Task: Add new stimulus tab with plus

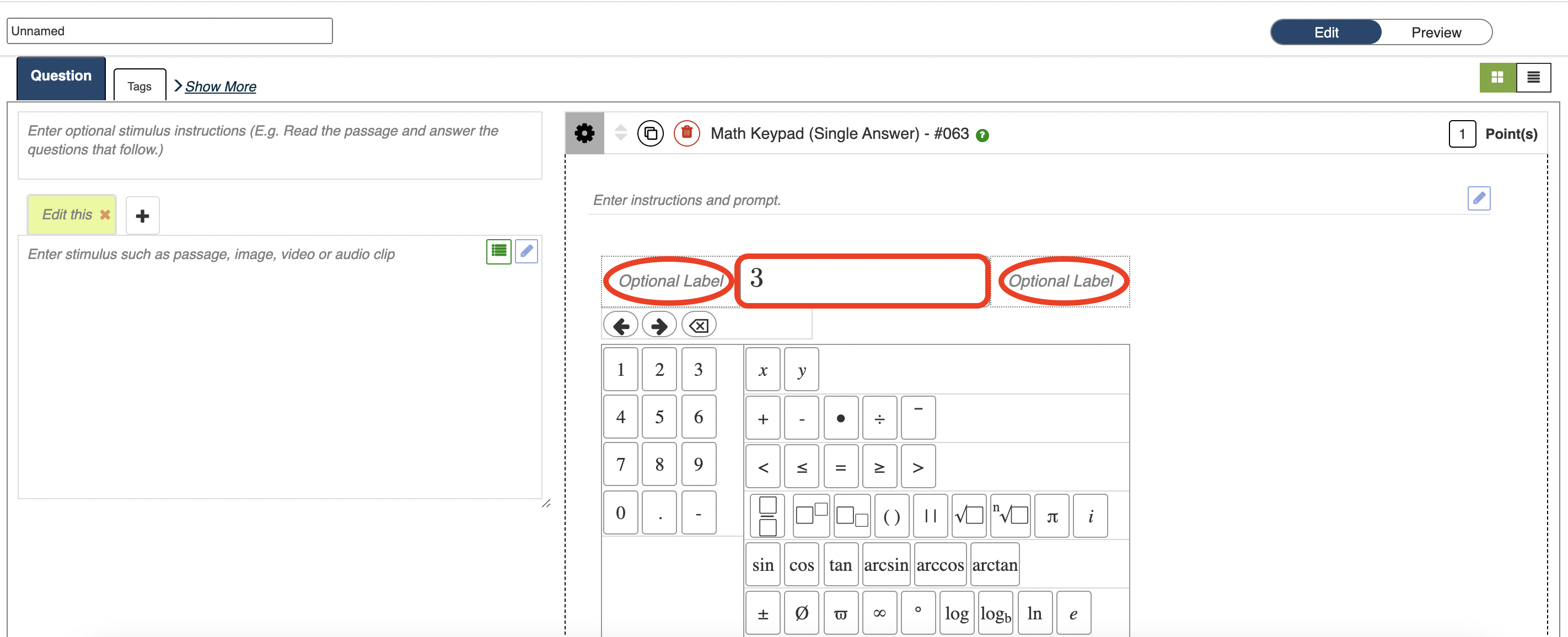Action: tap(142, 215)
